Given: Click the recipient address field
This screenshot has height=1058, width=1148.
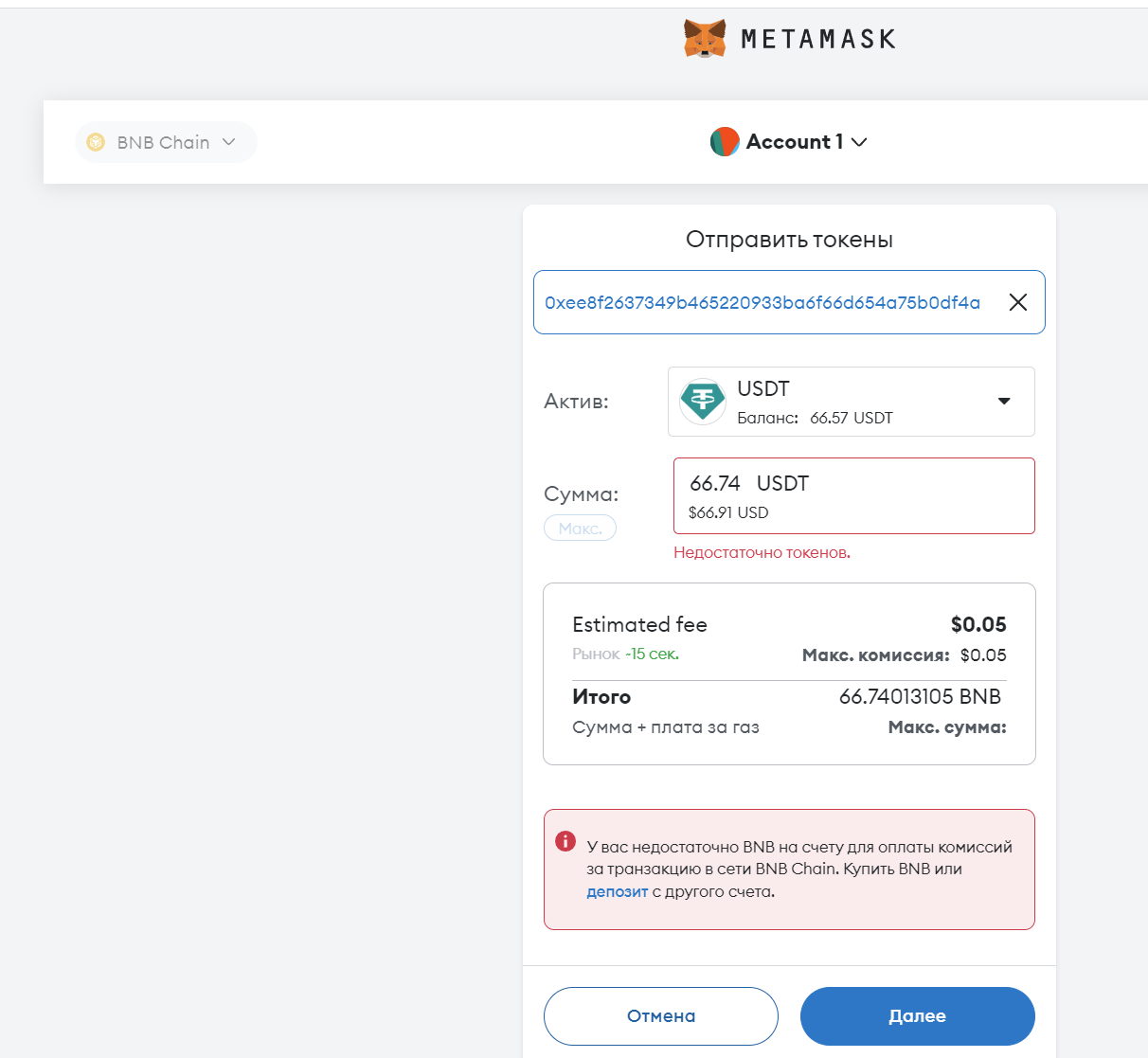Looking at the screenshot, I should [789, 302].
